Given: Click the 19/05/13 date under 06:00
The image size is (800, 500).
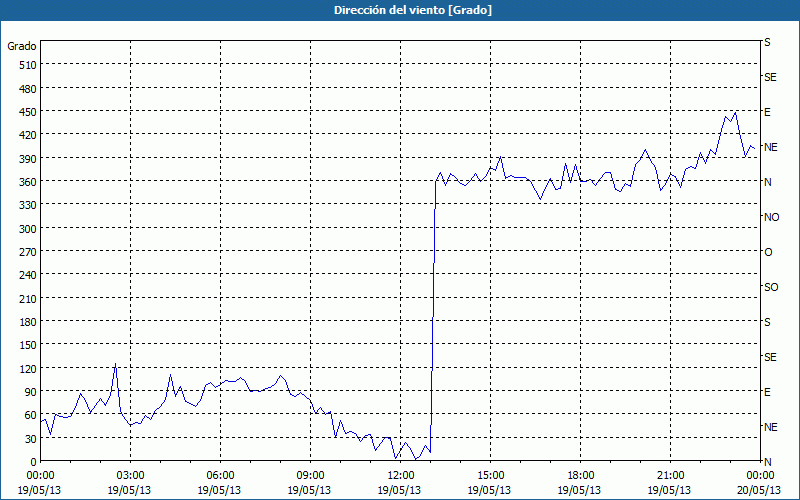Looking at the screenshot, I should coord(219,490).
